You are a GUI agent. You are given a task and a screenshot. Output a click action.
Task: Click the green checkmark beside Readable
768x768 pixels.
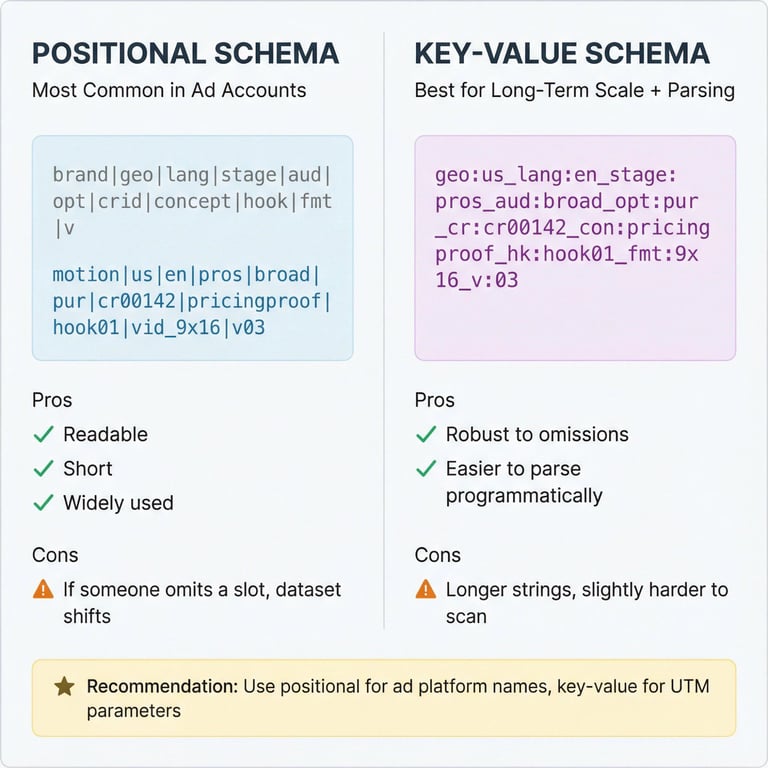43,435
